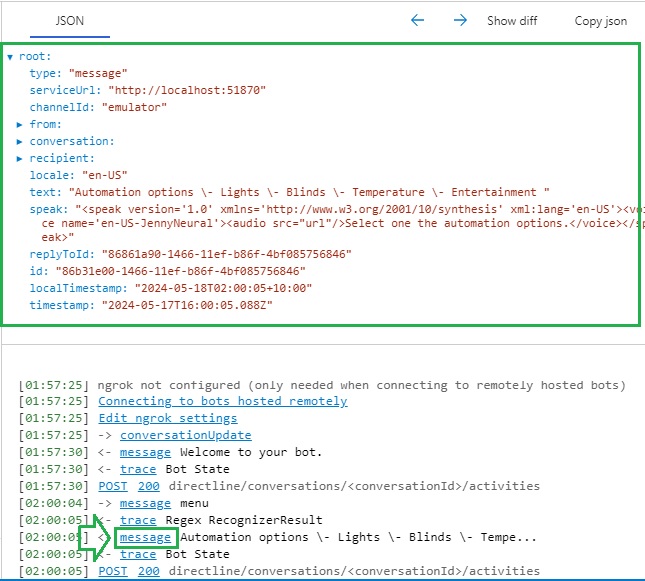Select the conversationUpdate log entry
This screenshot has height=581, width=645.
point(185,435)
